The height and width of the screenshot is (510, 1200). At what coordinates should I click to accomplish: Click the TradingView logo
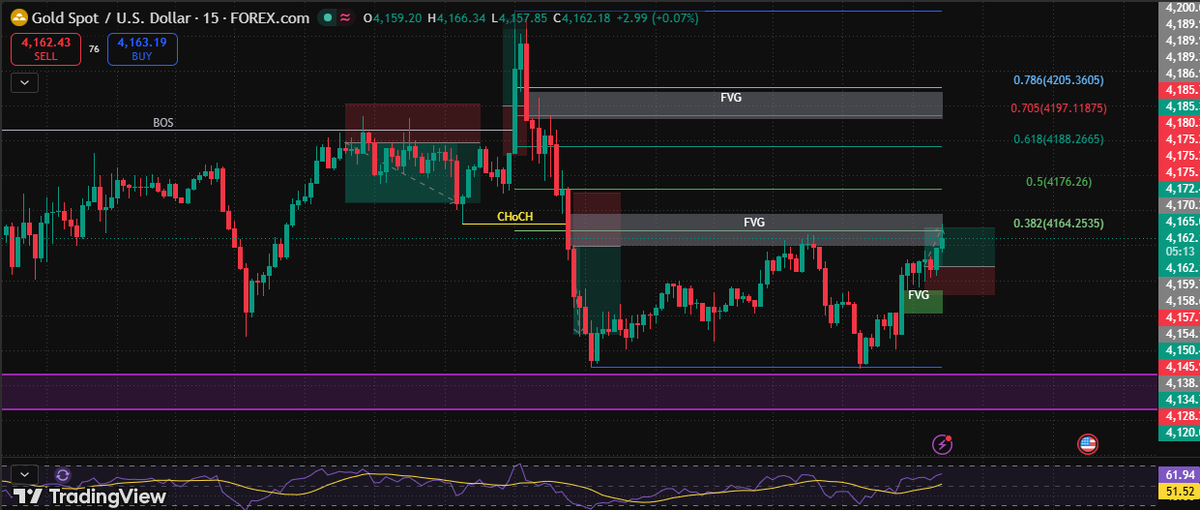pos(91,496)
